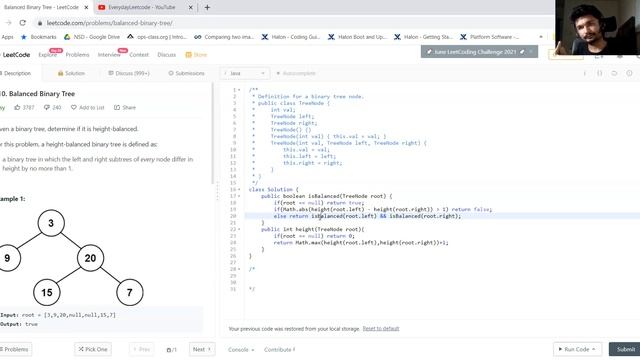Viewport: 640px width, 360px height.
Task: Open the Apps bookmarks shortcut
Action: click(x=7, y=37)
